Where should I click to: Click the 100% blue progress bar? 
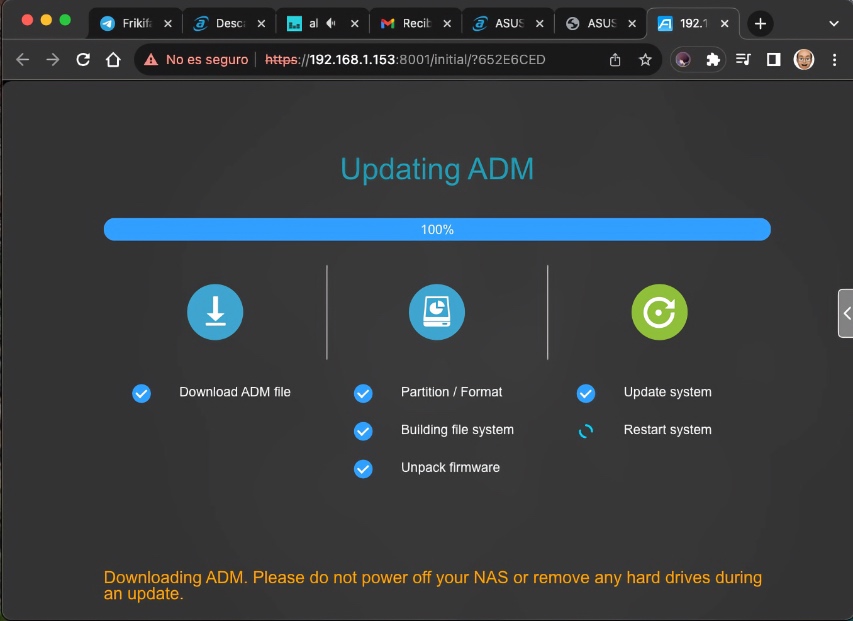tap(437, 229)
